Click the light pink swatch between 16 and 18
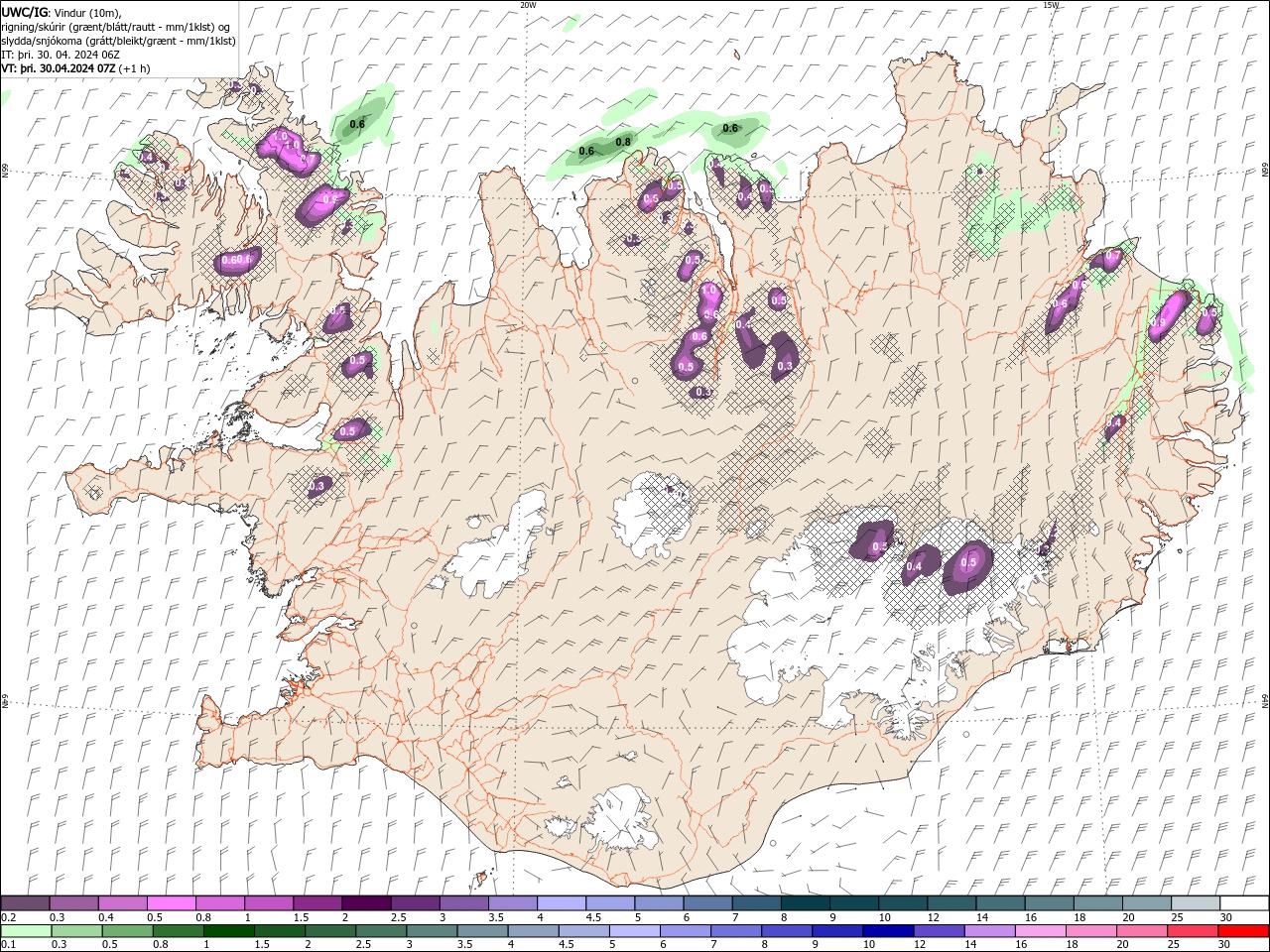The width and height of the screenshot is (1270, 952). (x=1040, y=931)
